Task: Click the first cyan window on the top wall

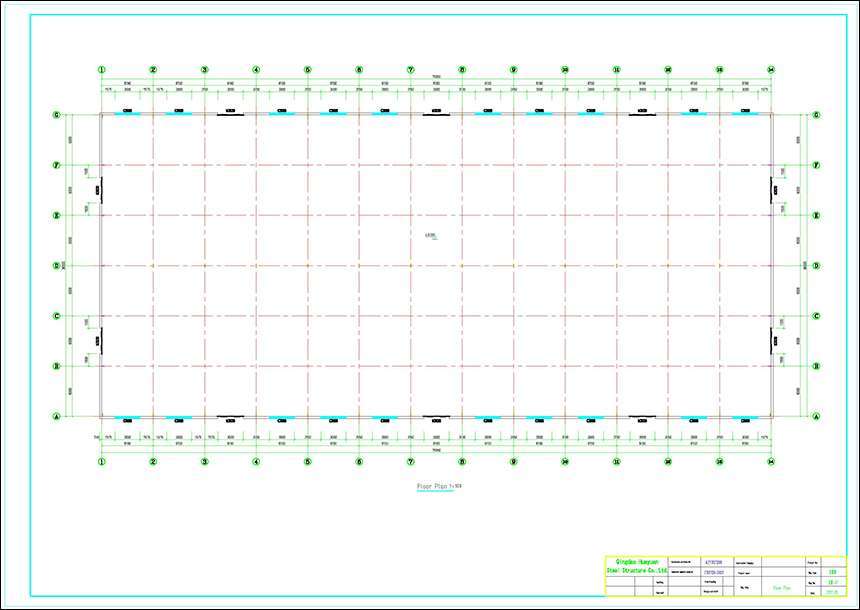Action: 127,113
